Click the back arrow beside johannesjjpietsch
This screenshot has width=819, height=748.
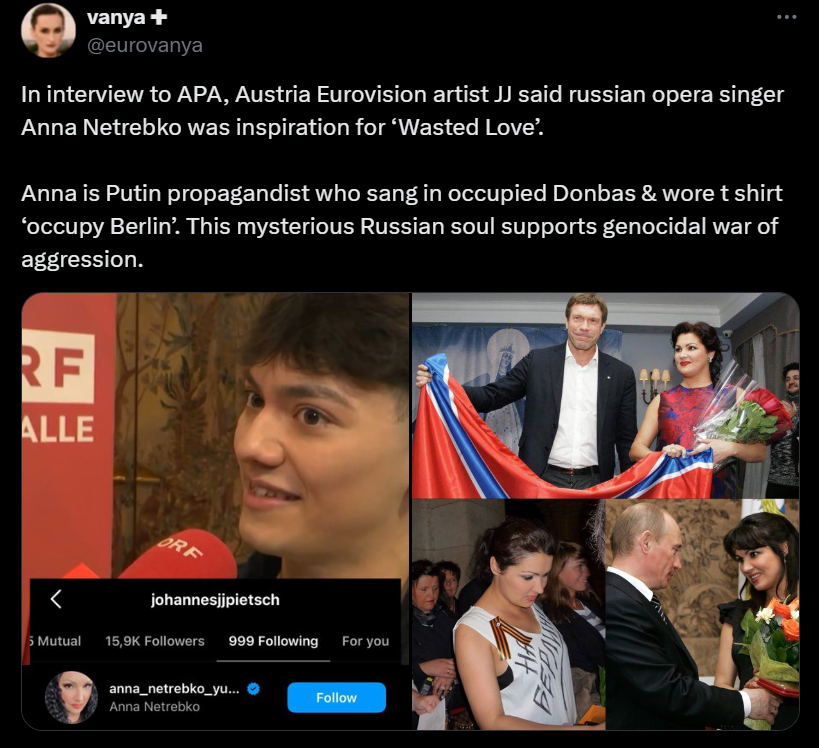pos(56,599)
